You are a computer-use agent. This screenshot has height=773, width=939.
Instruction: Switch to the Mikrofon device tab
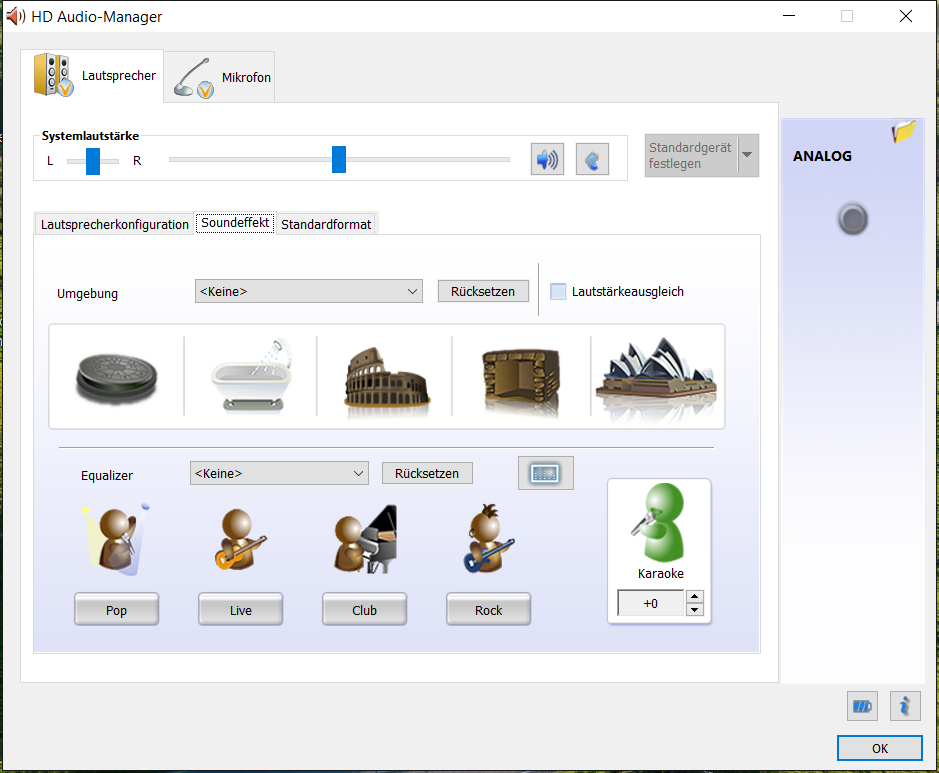click(220, 77)
